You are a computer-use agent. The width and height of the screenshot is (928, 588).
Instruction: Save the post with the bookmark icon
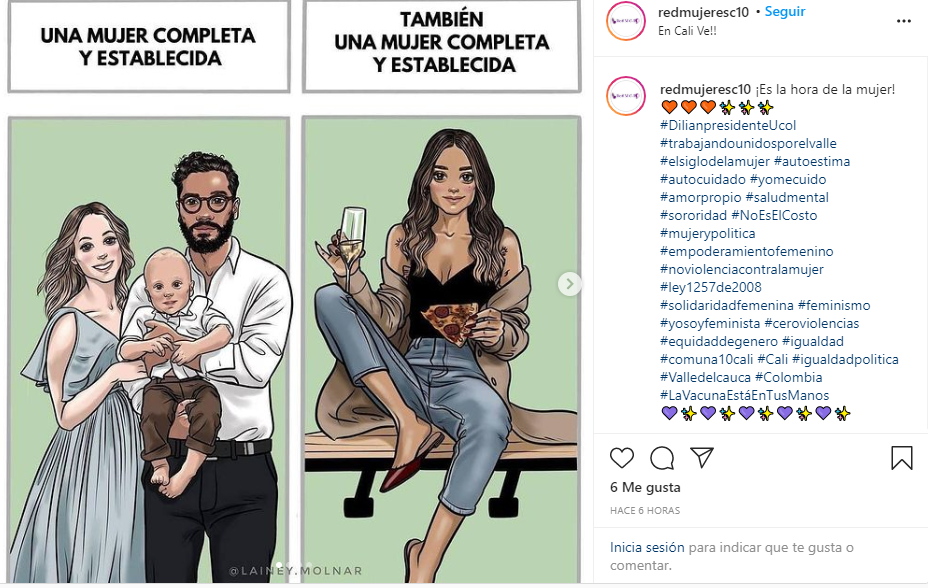[x=901, y=458]
